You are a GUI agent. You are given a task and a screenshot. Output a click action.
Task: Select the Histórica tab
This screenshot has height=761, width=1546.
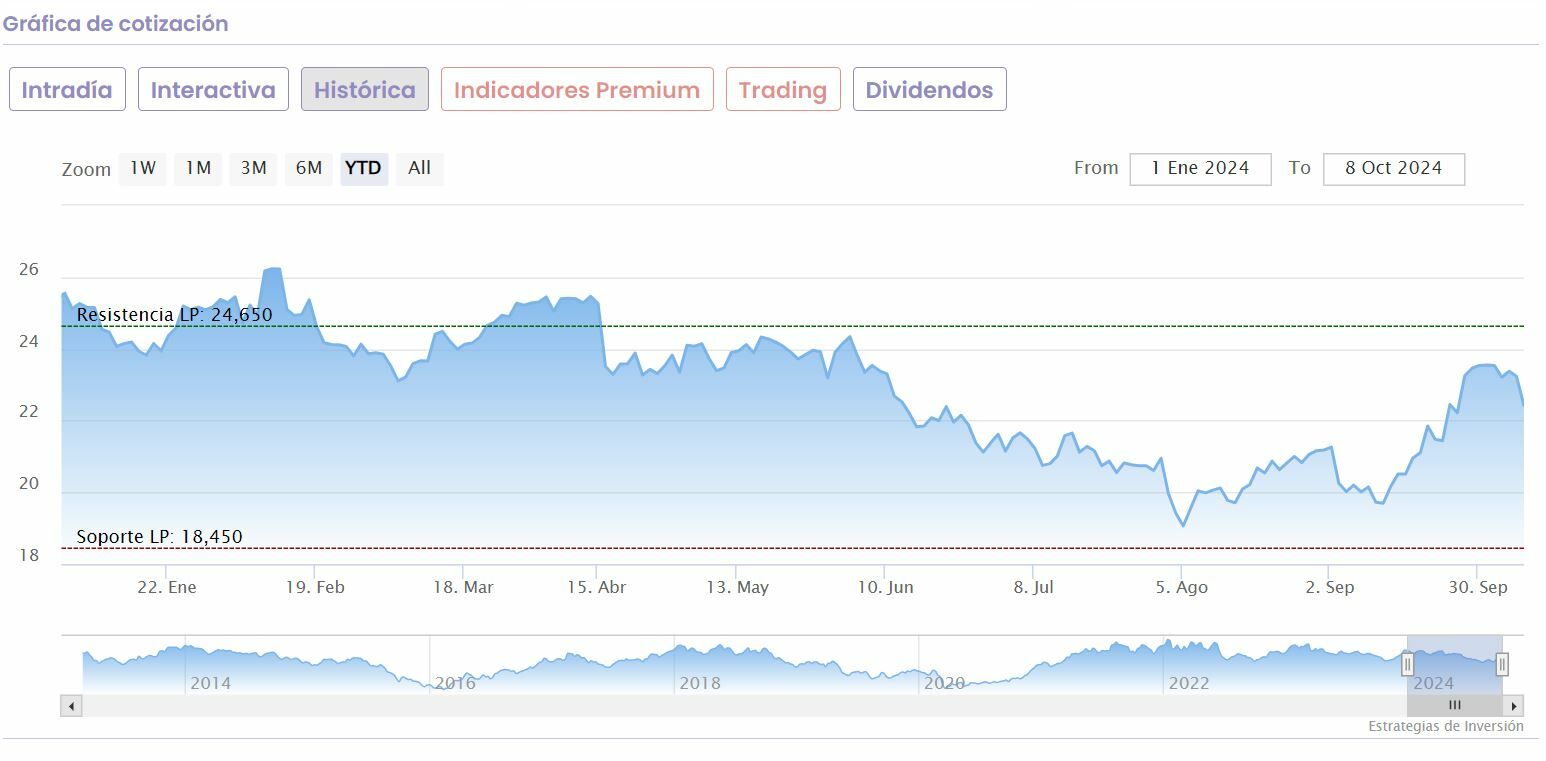pos(365,90)
